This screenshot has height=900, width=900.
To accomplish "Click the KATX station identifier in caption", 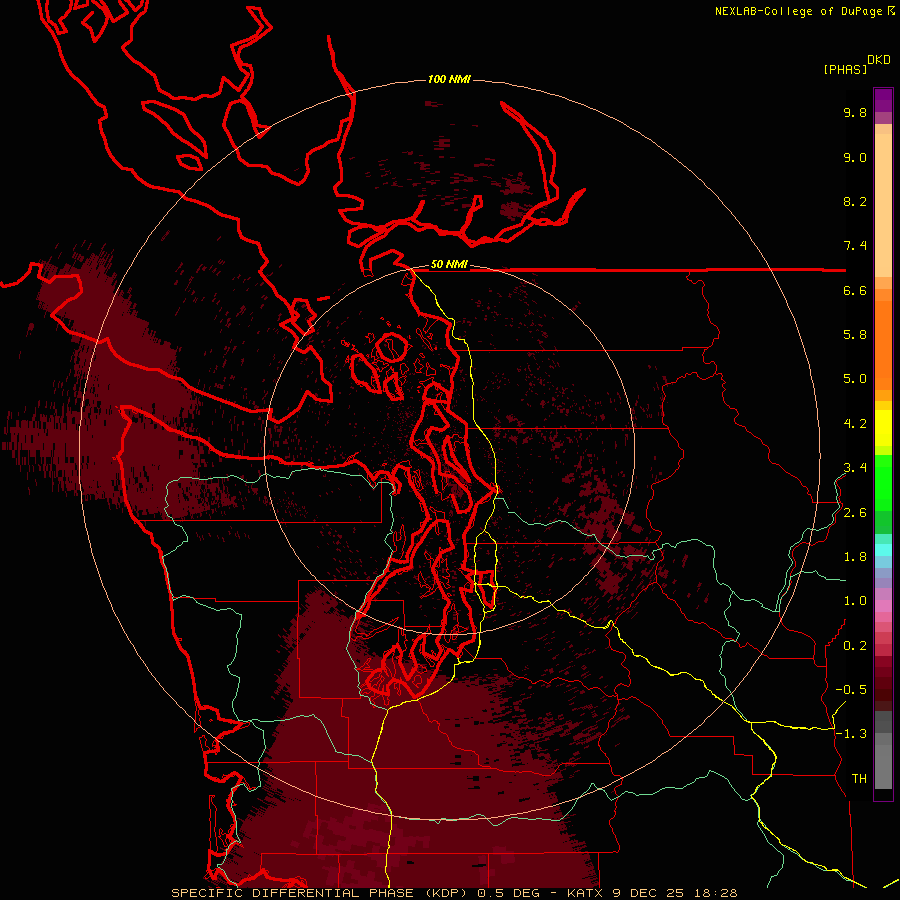I will tap(585, 893).
